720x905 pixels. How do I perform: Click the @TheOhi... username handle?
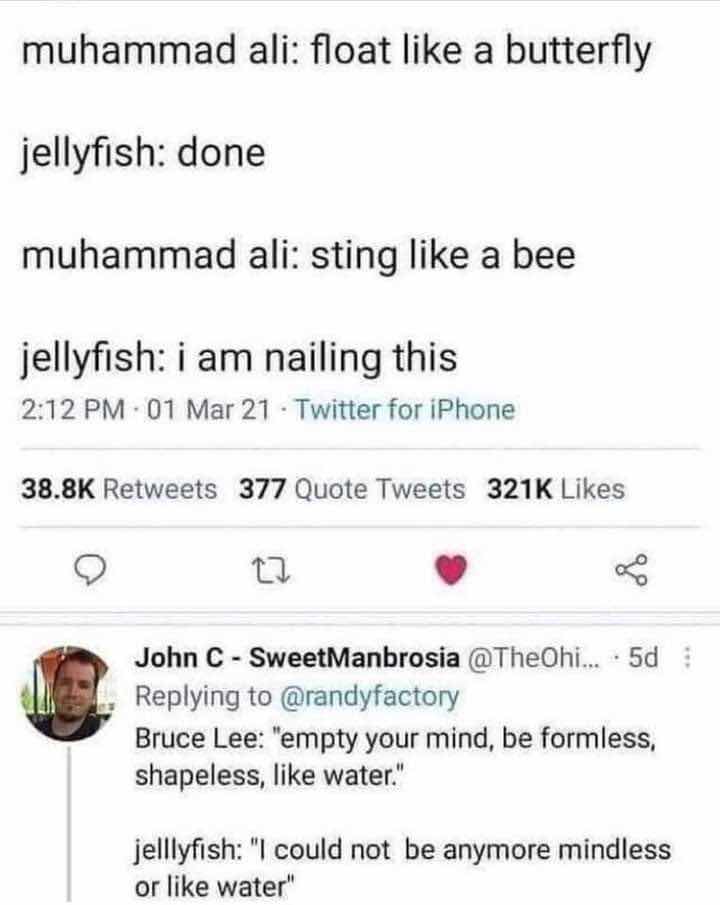click(x=534, y=657)
